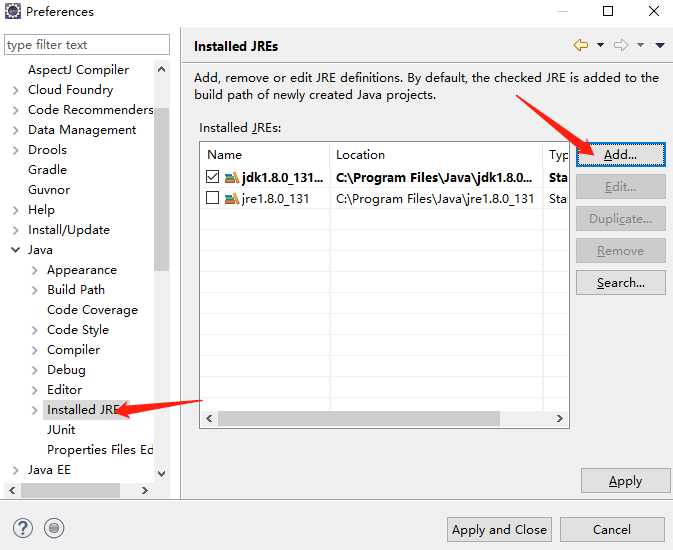Click tree horizontal scrollbar left arrow
The image size is (673, 550).
[x=12, y=490]
